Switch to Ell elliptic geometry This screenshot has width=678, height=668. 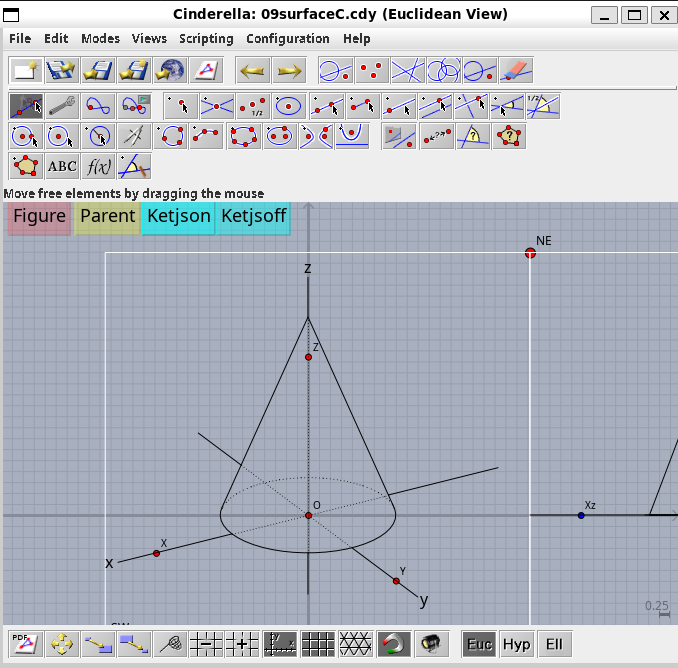(x=554, y=644)
